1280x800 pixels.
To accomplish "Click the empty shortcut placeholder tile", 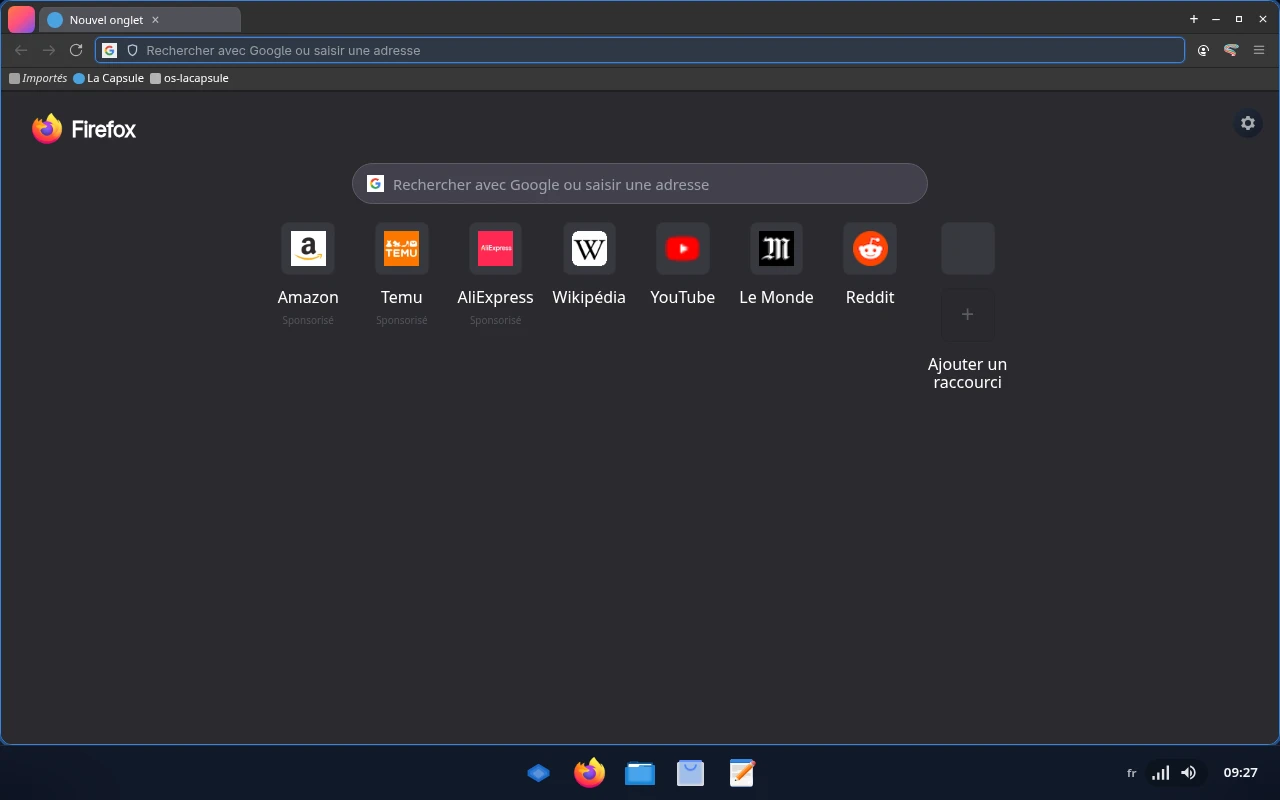I will pyautogui.click(x=967, y=249).
